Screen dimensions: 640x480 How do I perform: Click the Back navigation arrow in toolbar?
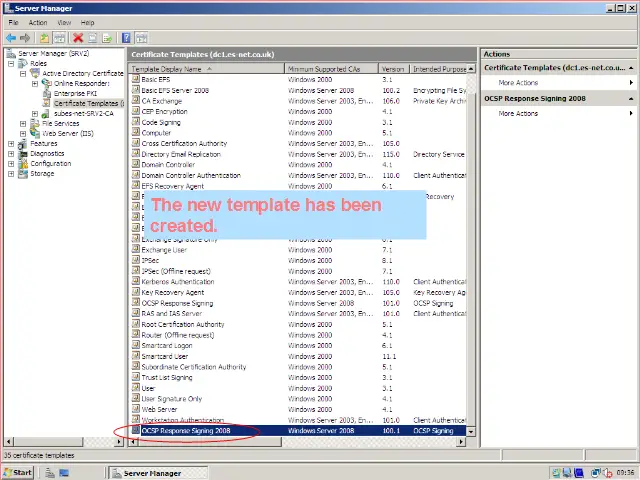point(10,38)
